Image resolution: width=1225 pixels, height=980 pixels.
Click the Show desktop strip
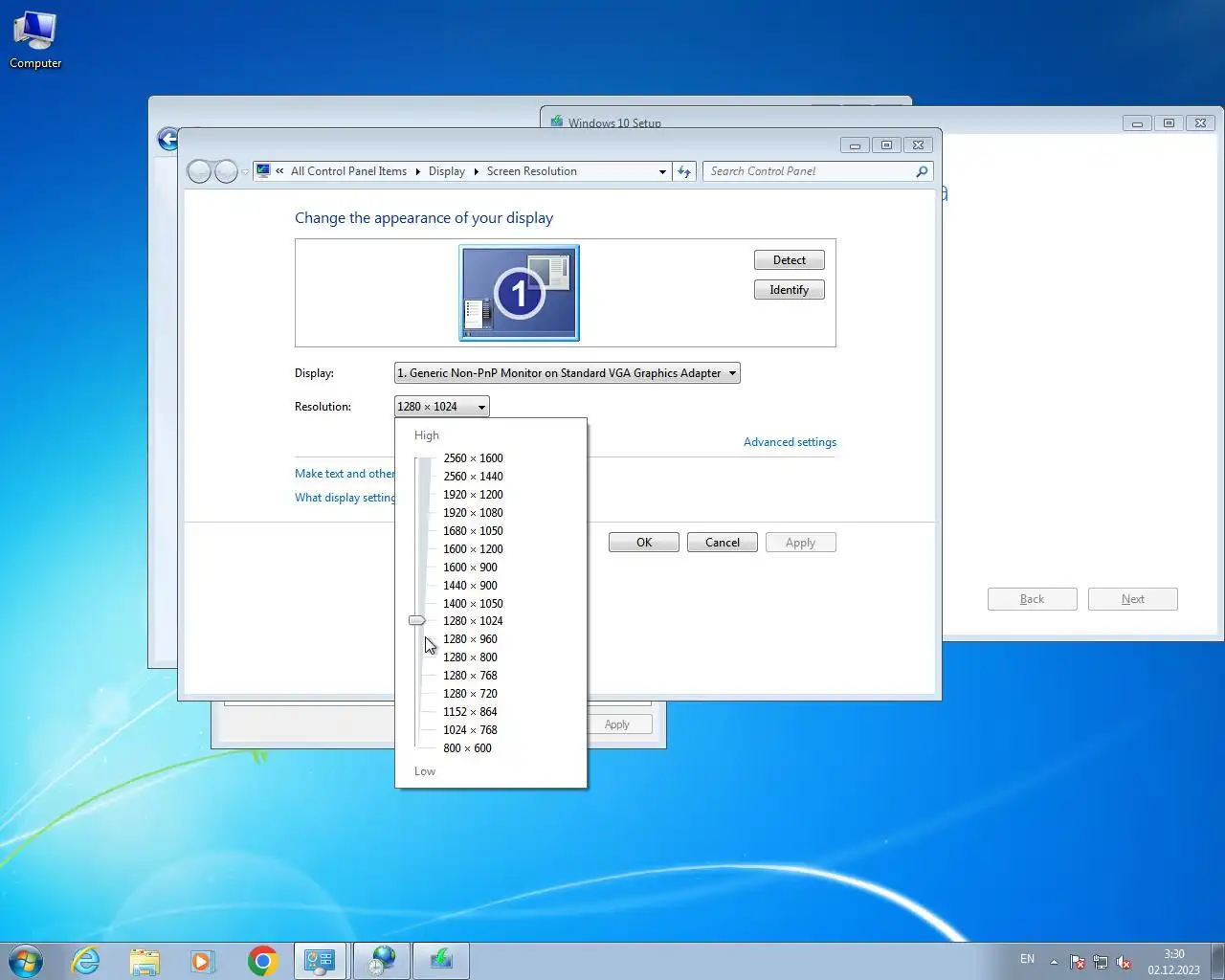coord(1217,961)
